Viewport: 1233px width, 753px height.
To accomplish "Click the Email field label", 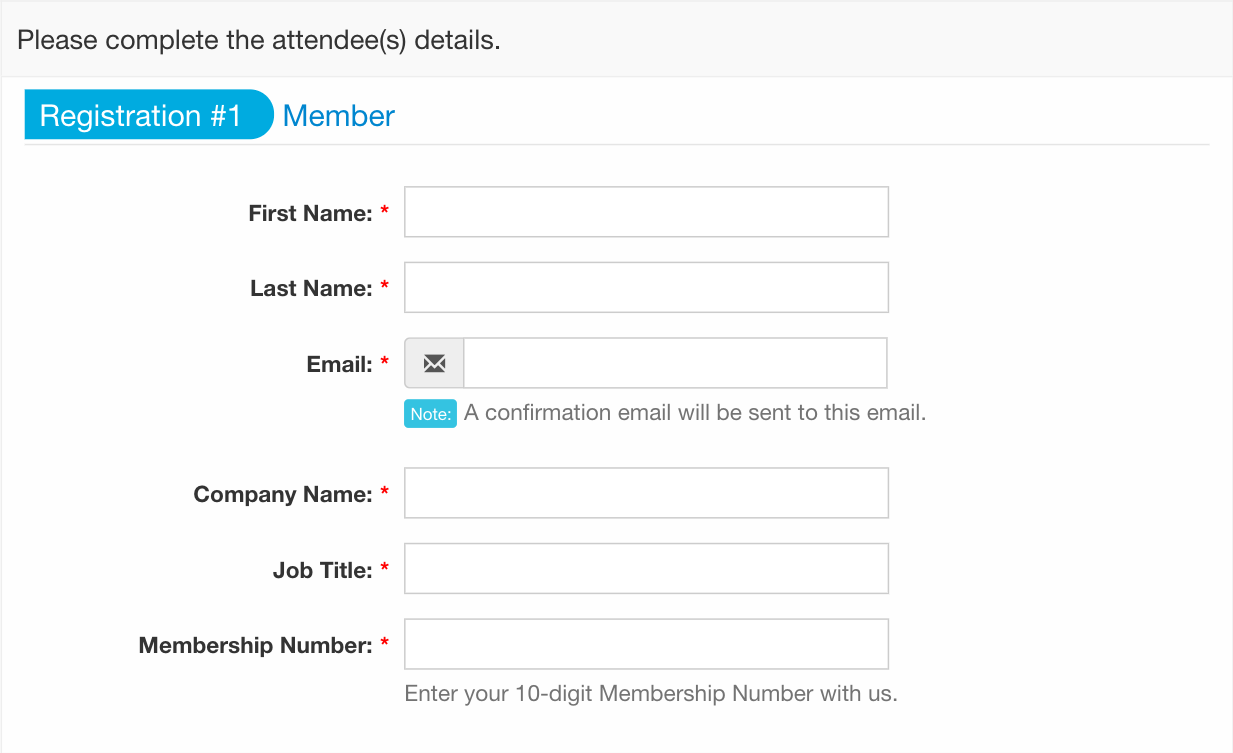I will [x=340, y=365].
